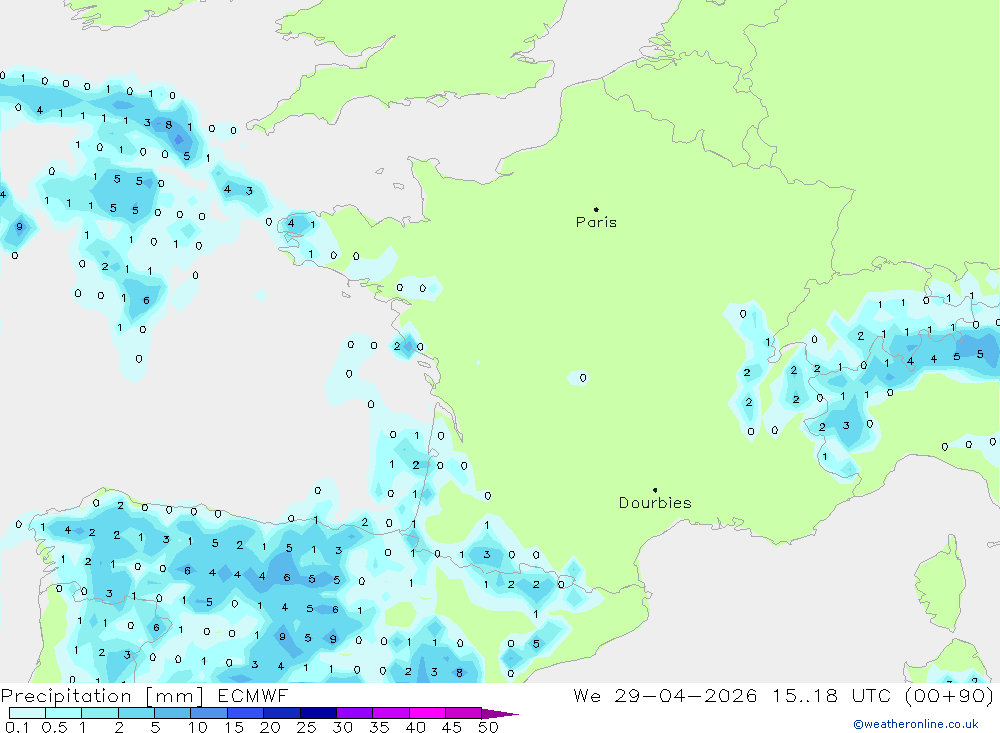Pick the 25–30 mm dark navy legend swatch
1000x733 pixels.
pos(318,713)
